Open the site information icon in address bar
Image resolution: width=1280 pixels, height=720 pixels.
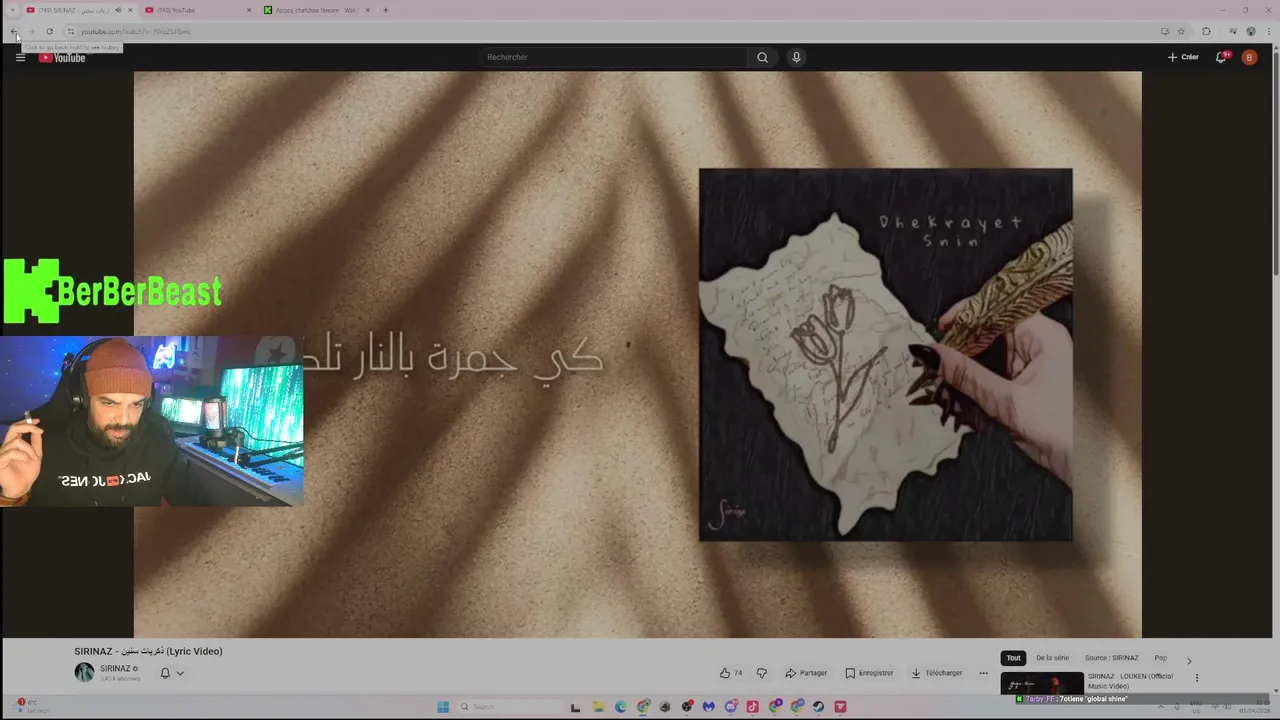pos(70,31)
